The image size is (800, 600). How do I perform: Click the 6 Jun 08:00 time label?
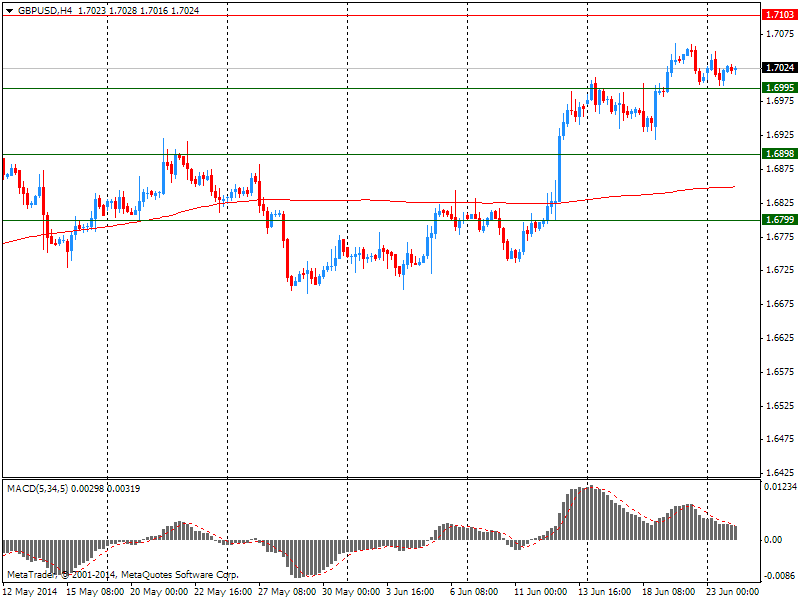(474, 592)
